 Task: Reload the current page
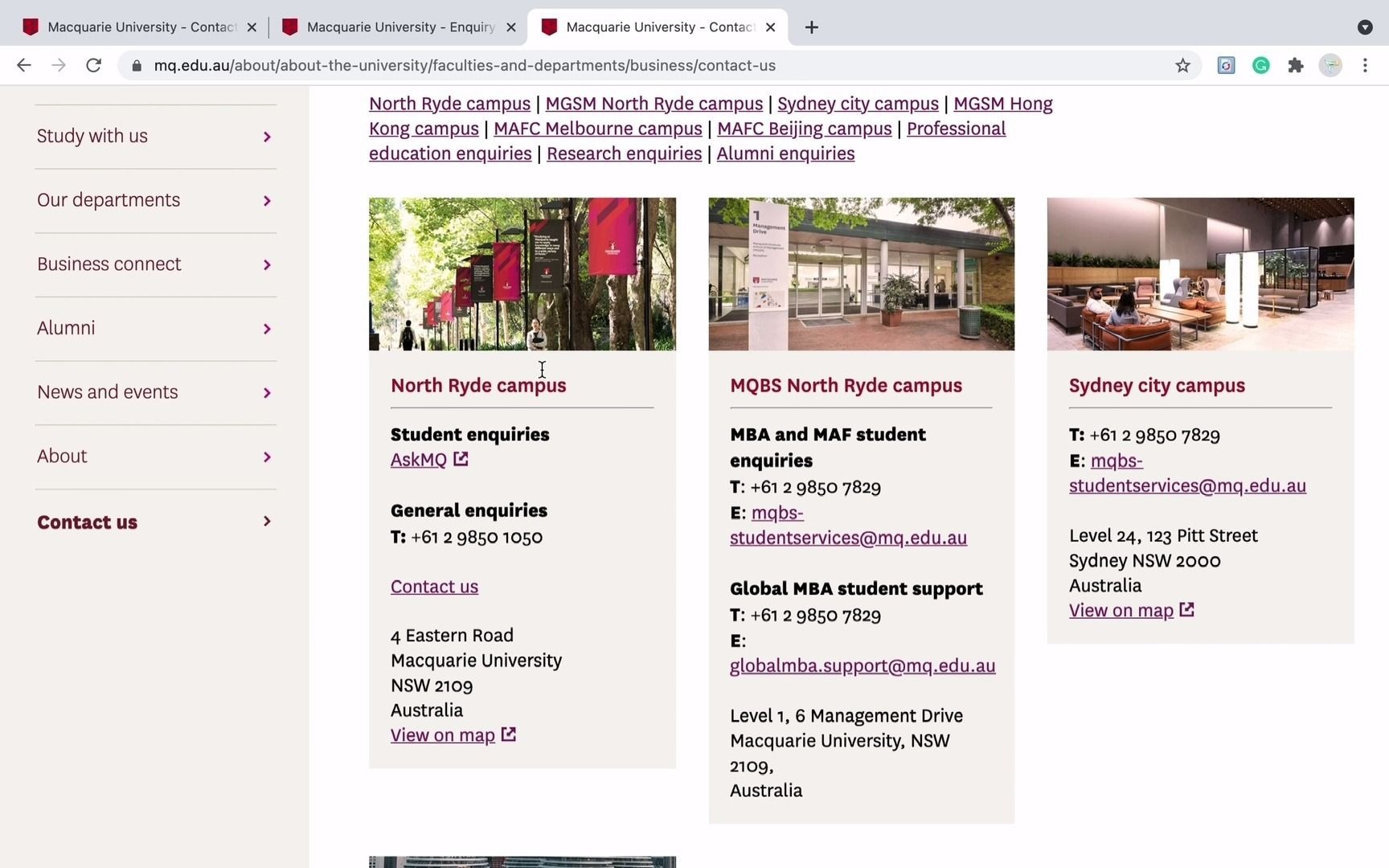(93, 65)
